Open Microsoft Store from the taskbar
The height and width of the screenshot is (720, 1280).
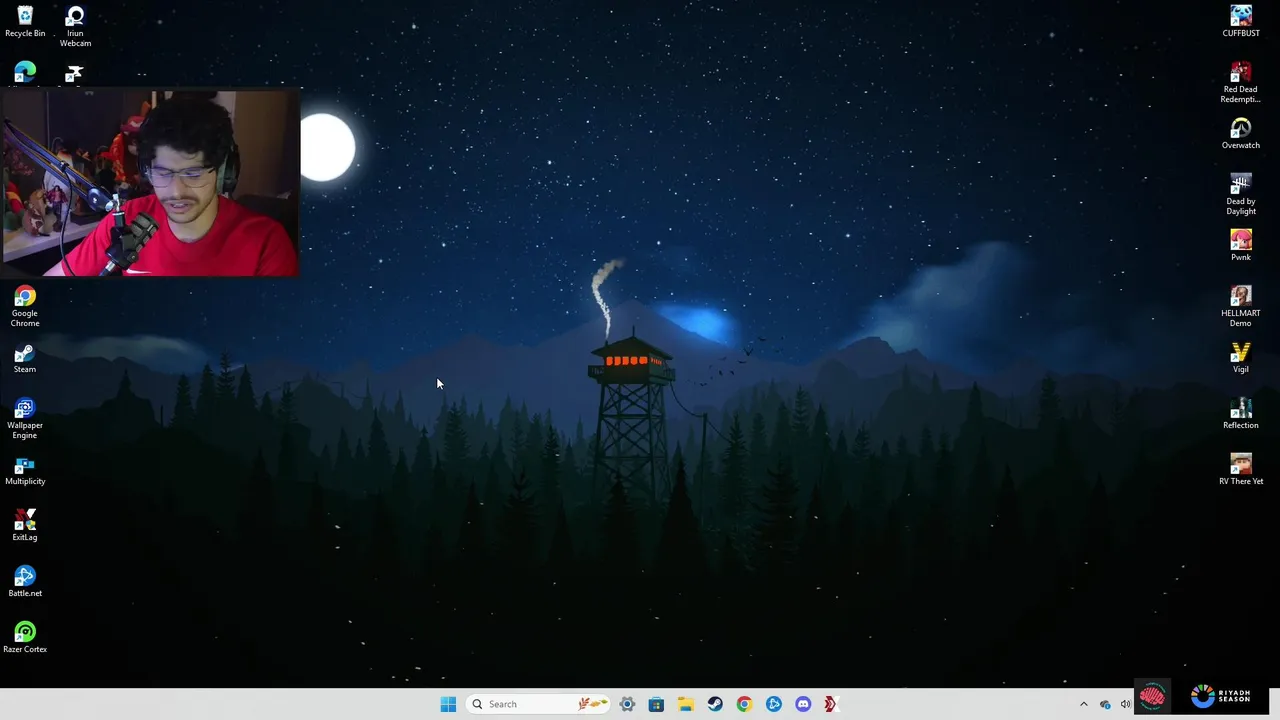(656, 704)
